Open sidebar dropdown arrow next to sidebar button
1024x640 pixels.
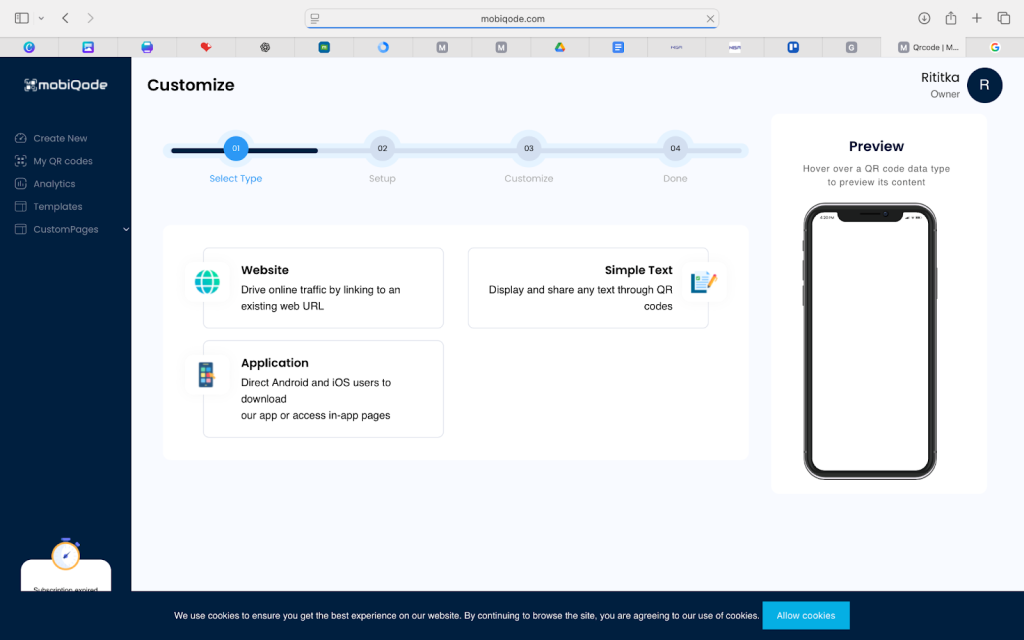(41, 18)
